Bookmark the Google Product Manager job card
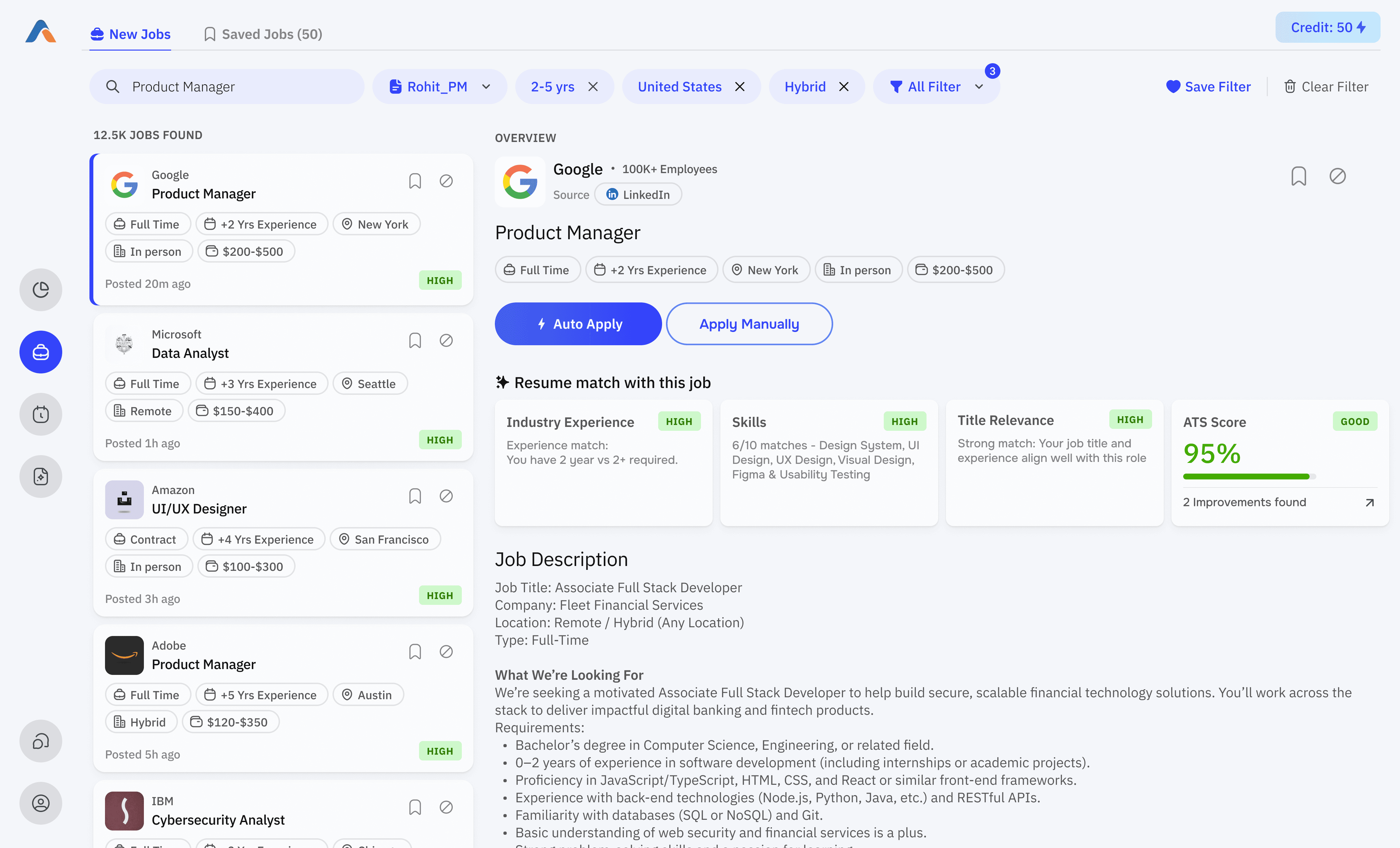Viewport: 1400px width, 848px height. 415,181
